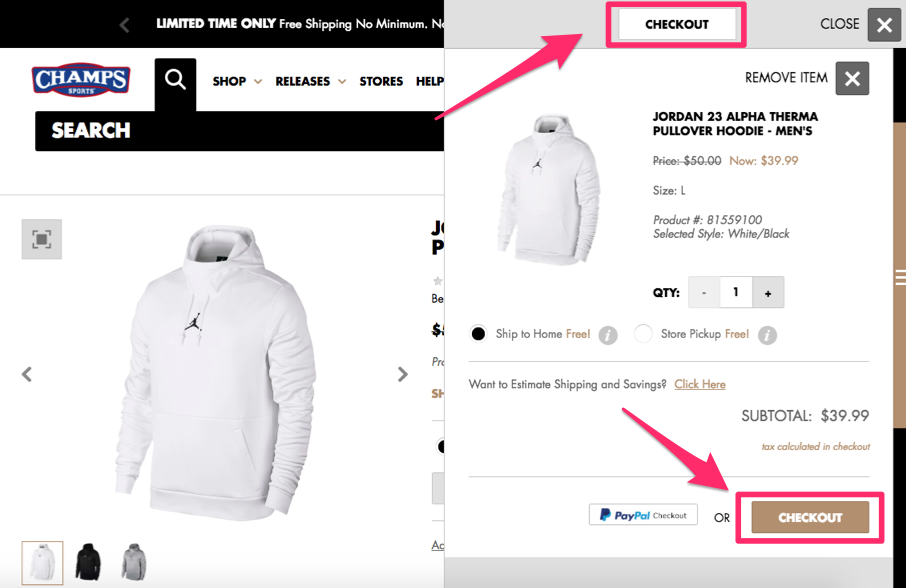Click the enlarge product image icon

pos(41,239)
